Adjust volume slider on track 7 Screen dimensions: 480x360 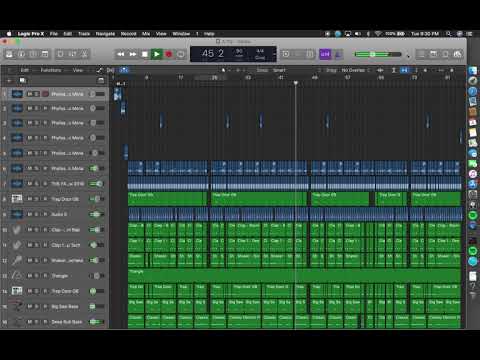(x=97, y=184)
